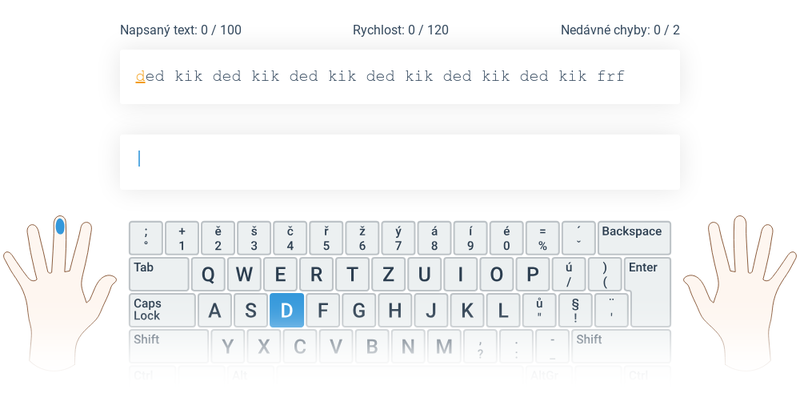This screenshot has width=800, height=400.
Task: Click the right Shift key
Action: [x=621, y=346]
